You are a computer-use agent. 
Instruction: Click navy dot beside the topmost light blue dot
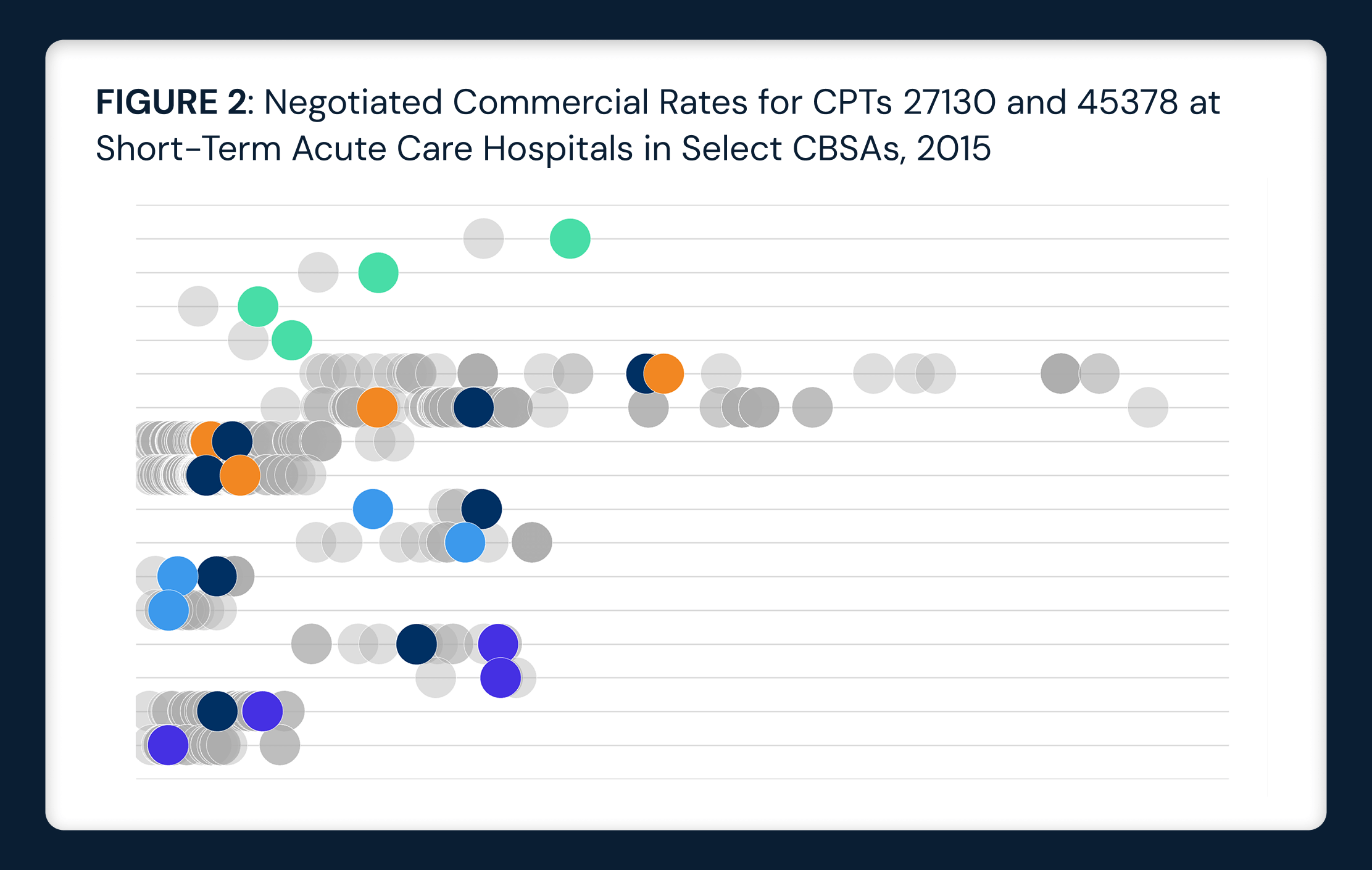(x=482, y=509)
